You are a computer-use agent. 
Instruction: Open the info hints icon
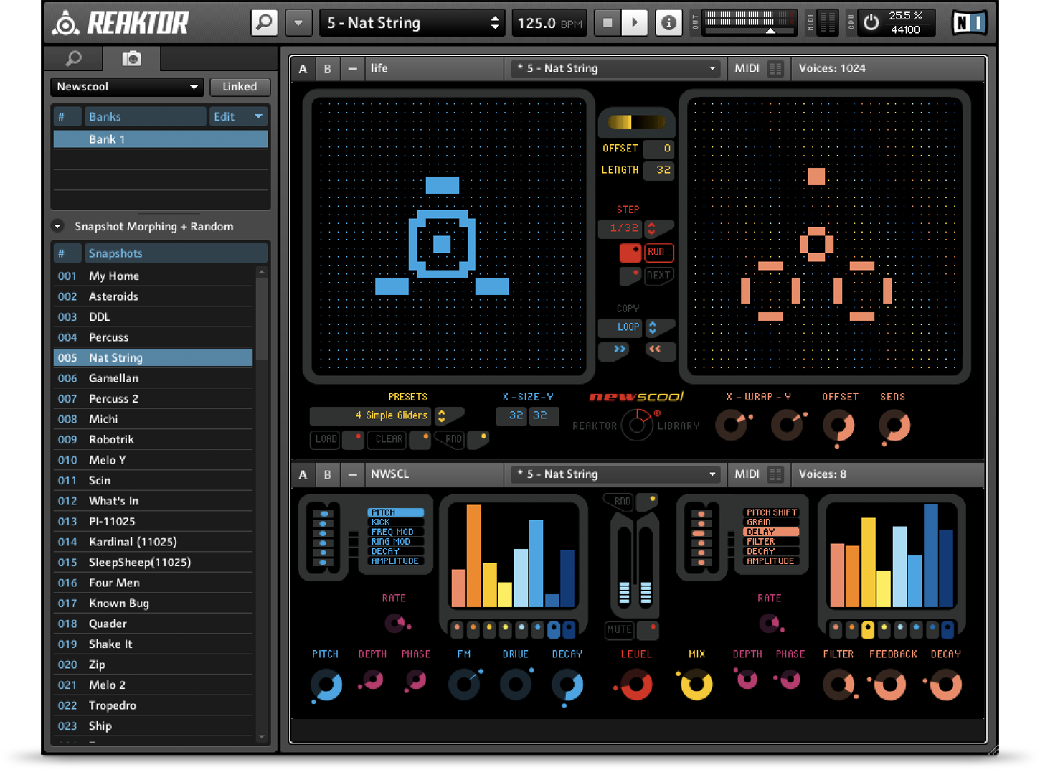[x=669, y=23]
